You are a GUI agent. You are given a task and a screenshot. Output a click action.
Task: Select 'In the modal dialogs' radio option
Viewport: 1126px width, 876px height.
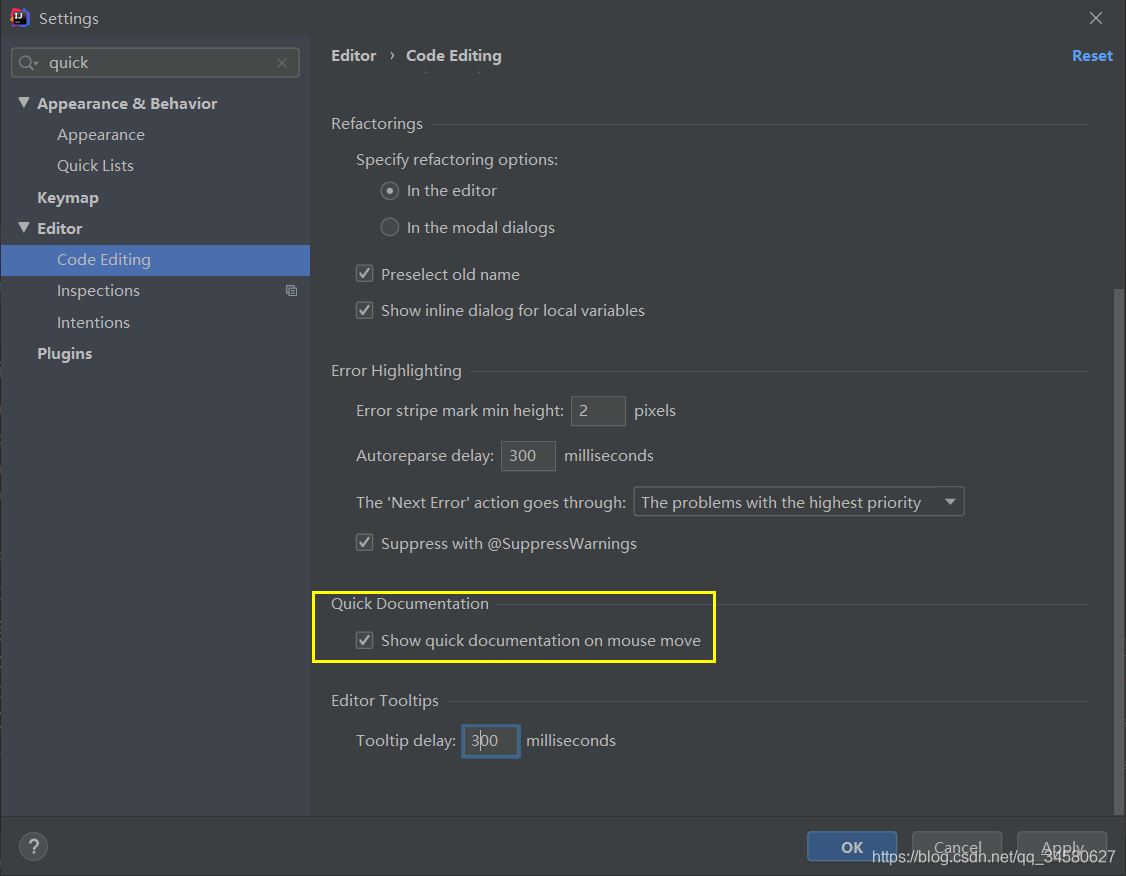[x=390, y=228]
